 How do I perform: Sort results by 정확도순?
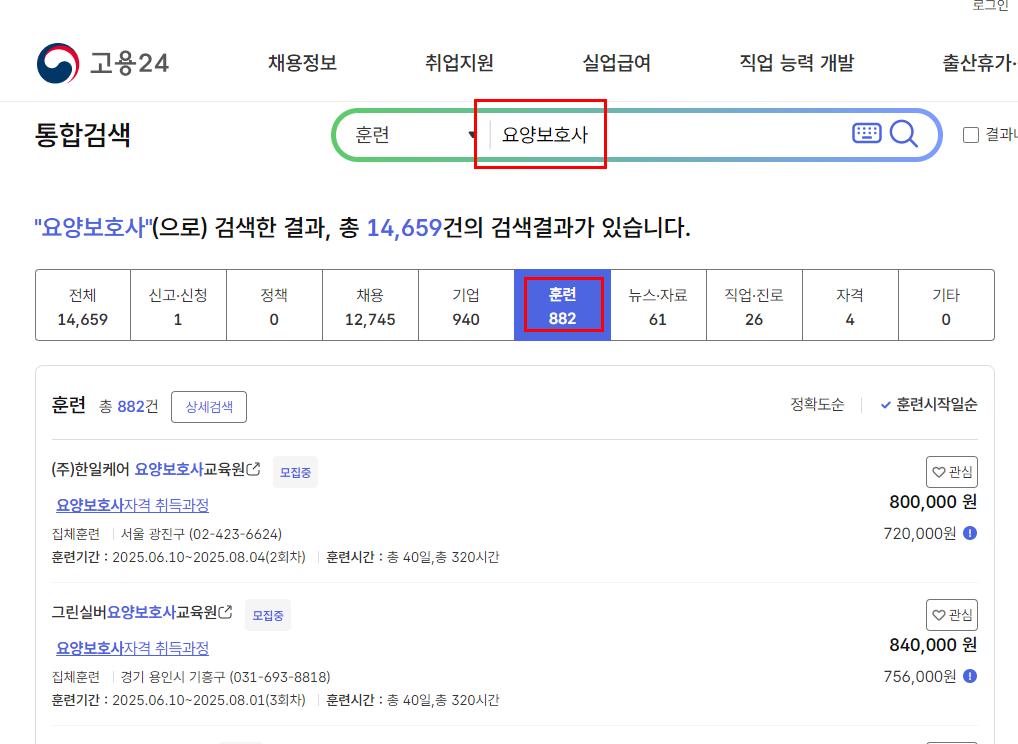[817, 404]
